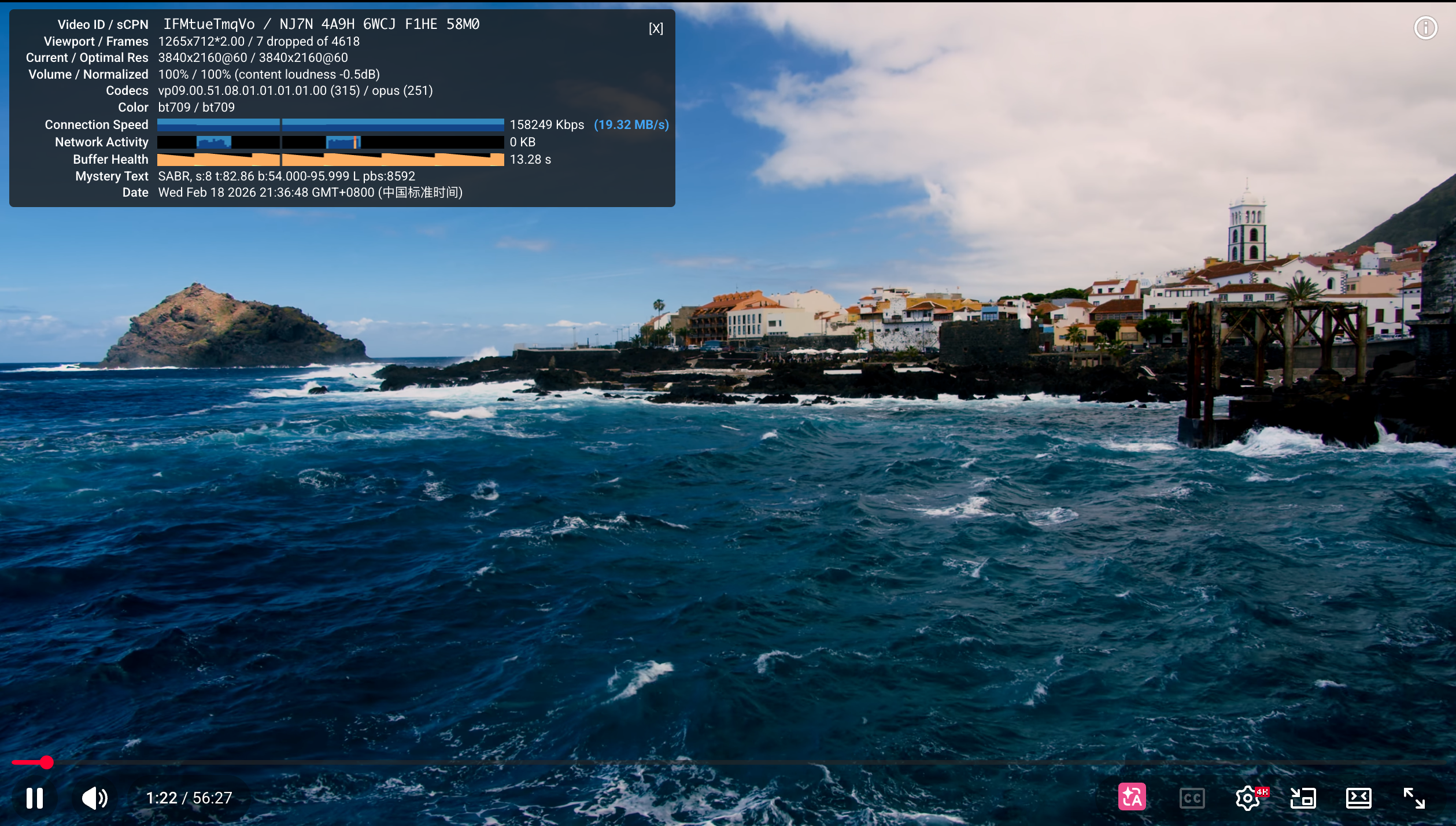Click the pink AI translate icon
1456x826 pixels.
click(1132, 798)
